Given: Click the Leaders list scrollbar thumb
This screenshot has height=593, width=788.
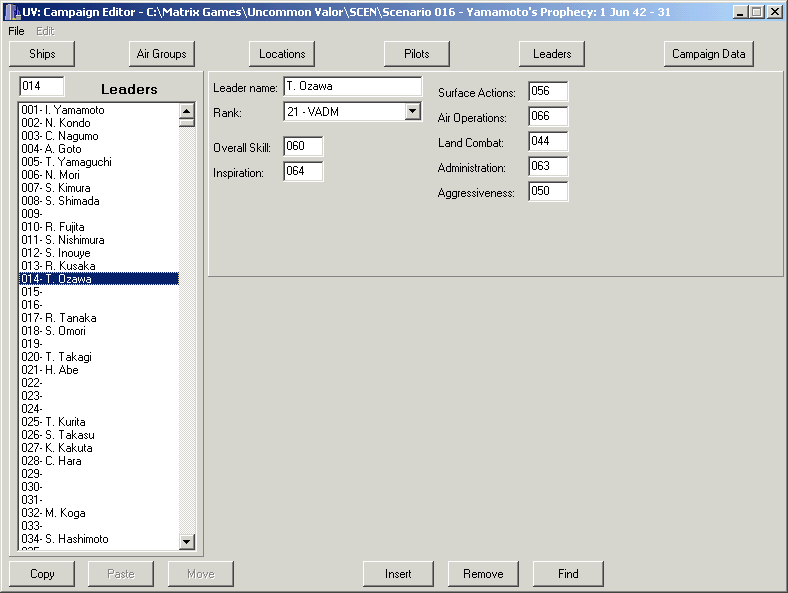Looking at the screenshot, I should (x=187, y=123).
